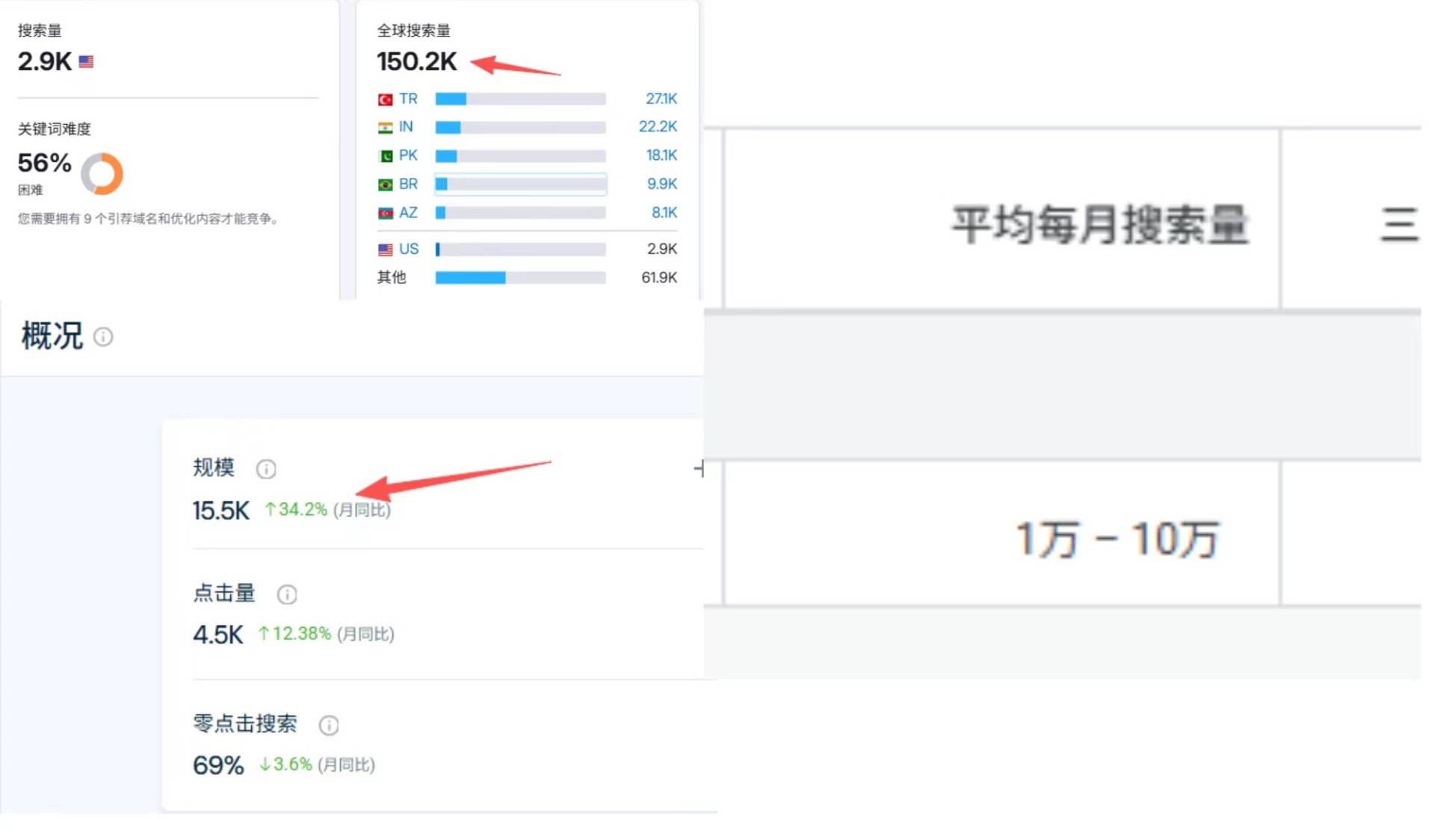
Task: Click the Turkey flag icon in global volume list
Action: [386, 99]
